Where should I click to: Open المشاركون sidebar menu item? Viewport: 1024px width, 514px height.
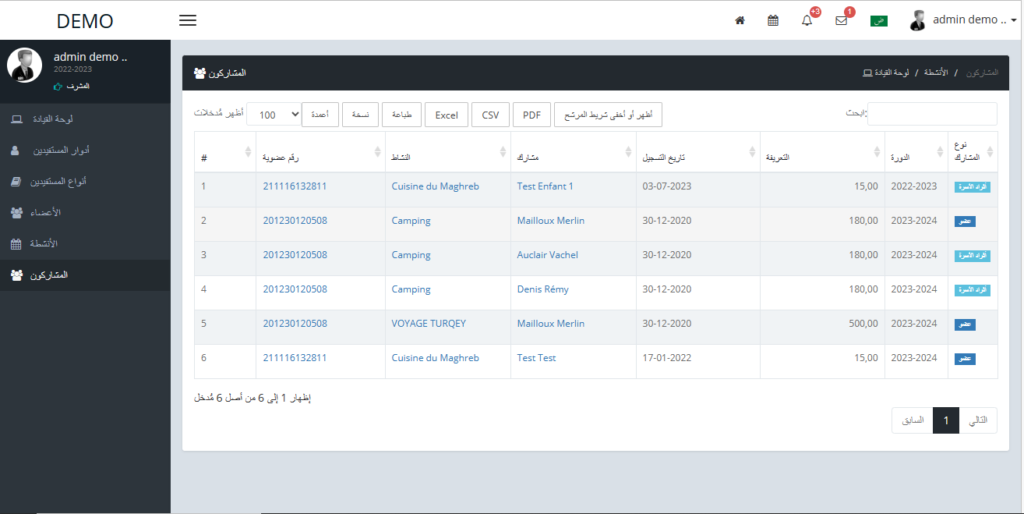[85, 275]
